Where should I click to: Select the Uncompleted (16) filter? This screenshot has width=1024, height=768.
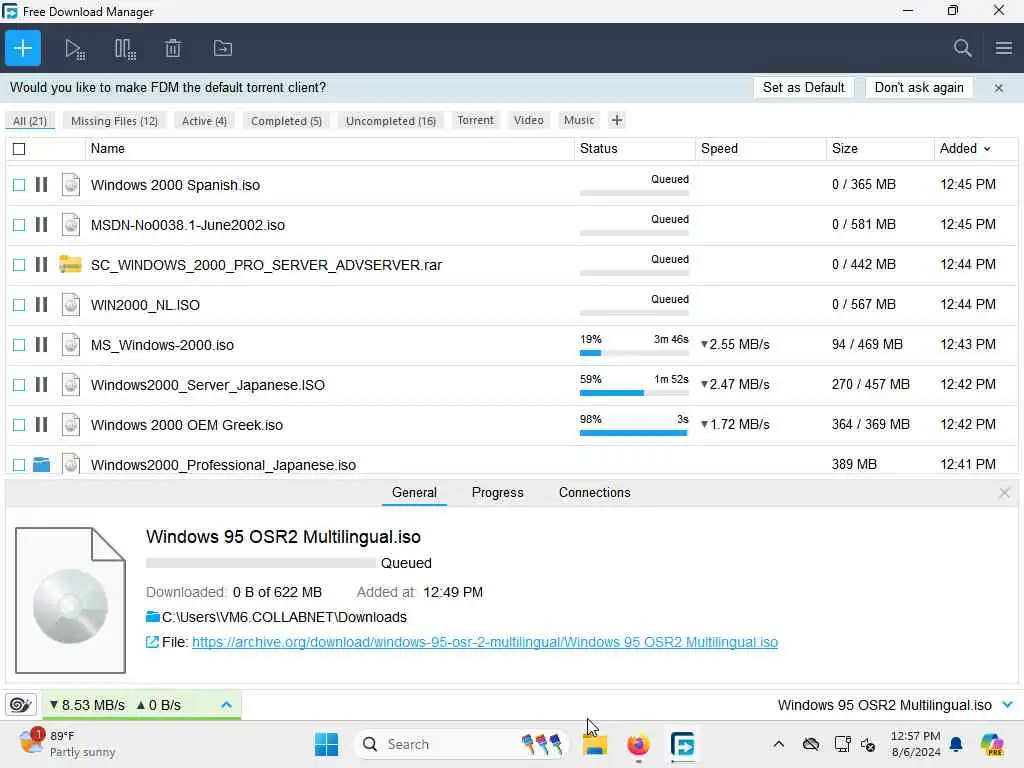point(391,121)
